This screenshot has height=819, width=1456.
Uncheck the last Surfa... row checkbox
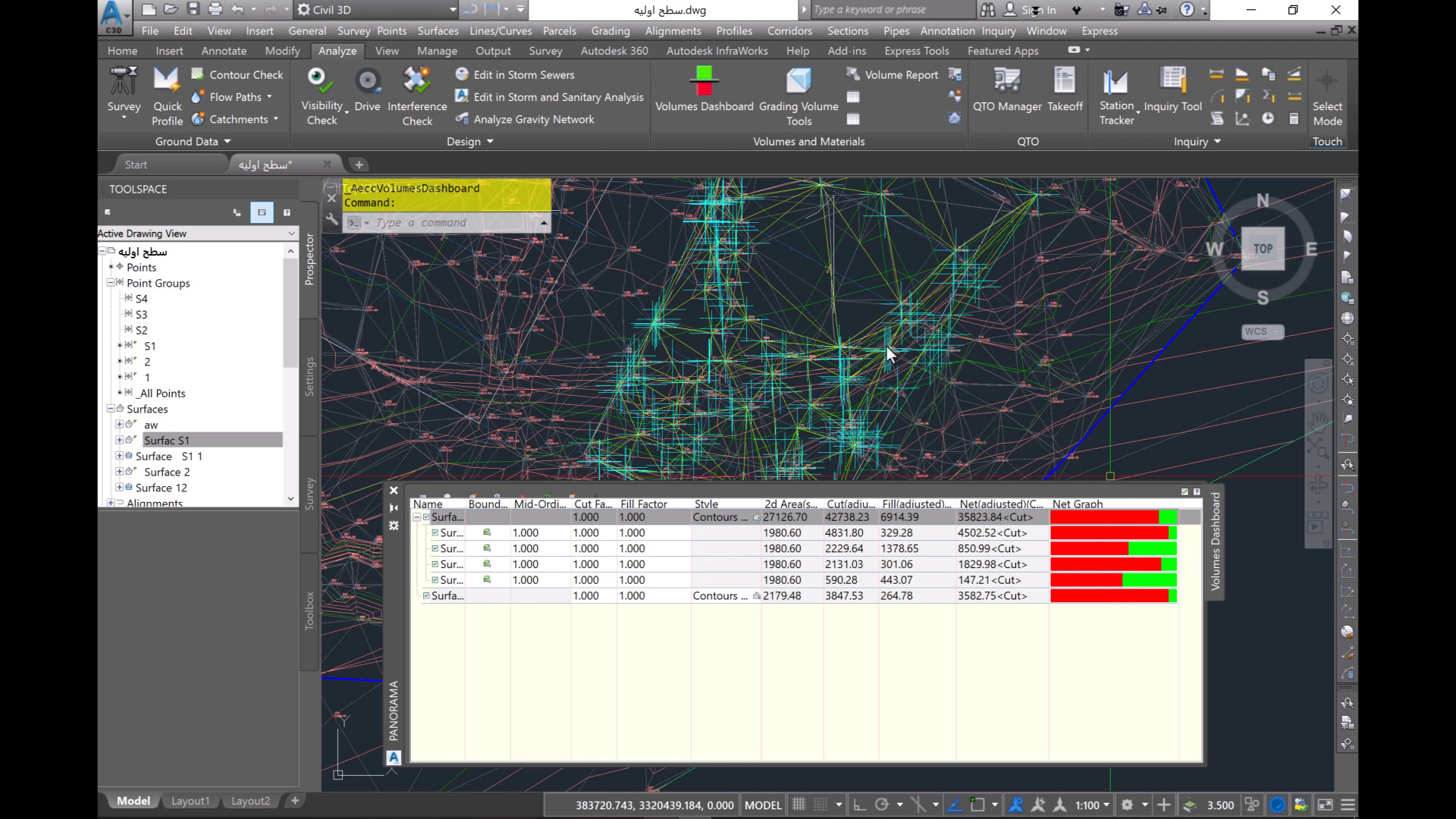click(x=426, y=596)
